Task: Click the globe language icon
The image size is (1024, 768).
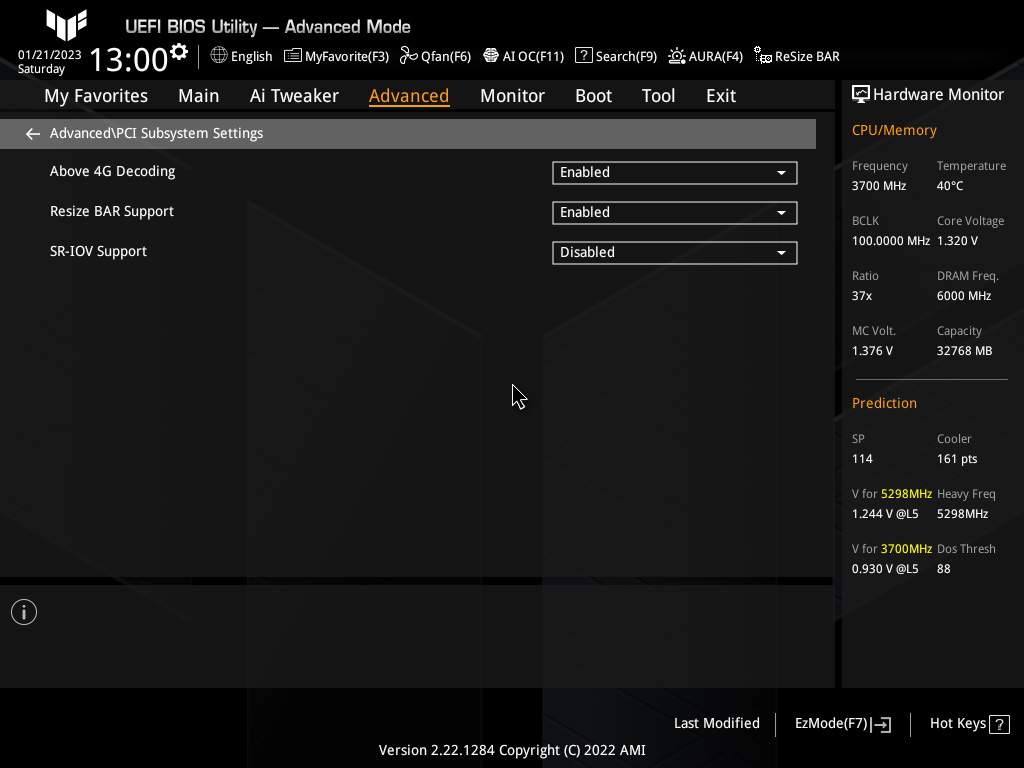Action: click(219, 56)
